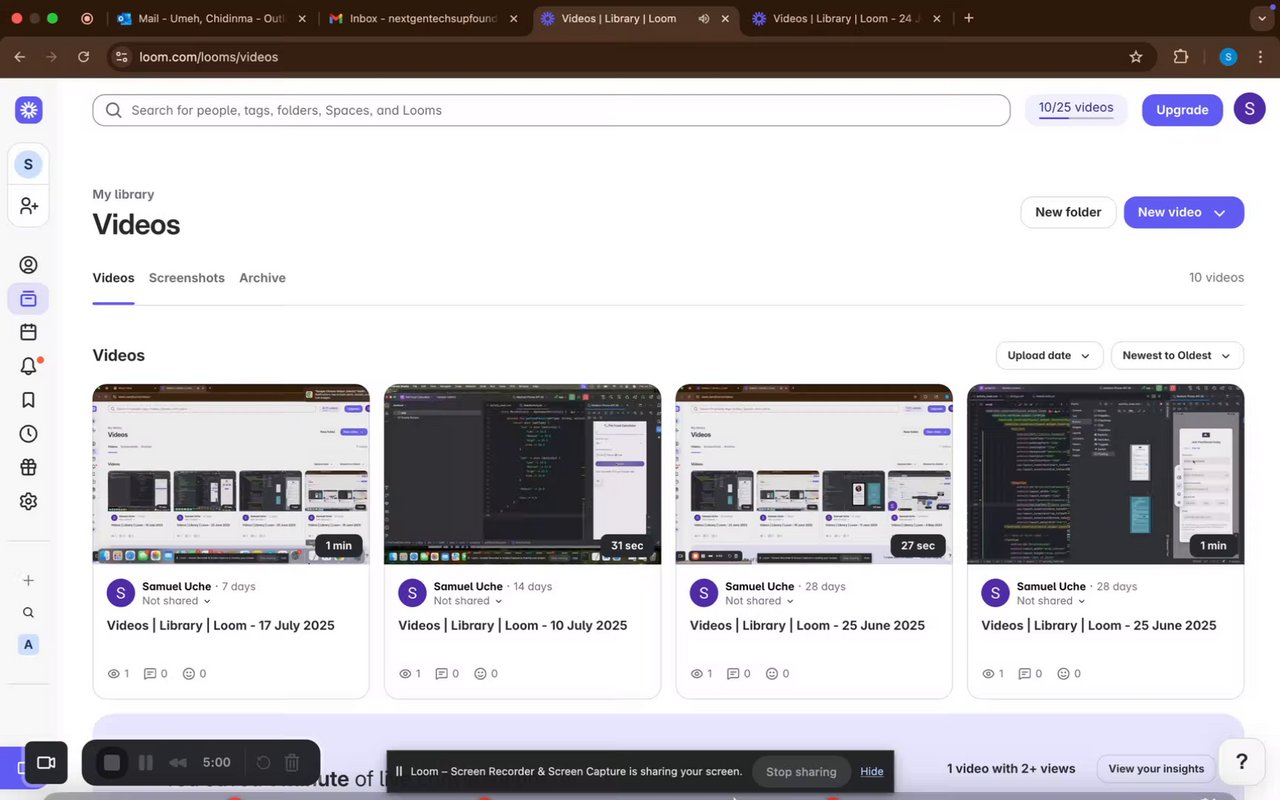Delete the recording with trash icon
The image size is (1280, 800).
click(292, 763)
